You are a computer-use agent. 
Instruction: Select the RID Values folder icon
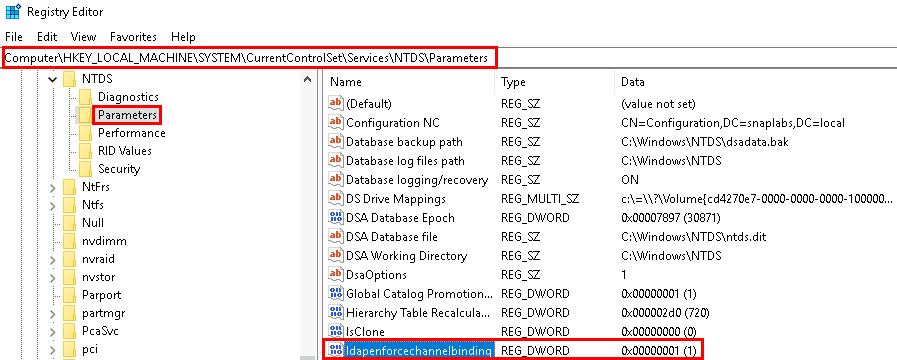85,151
